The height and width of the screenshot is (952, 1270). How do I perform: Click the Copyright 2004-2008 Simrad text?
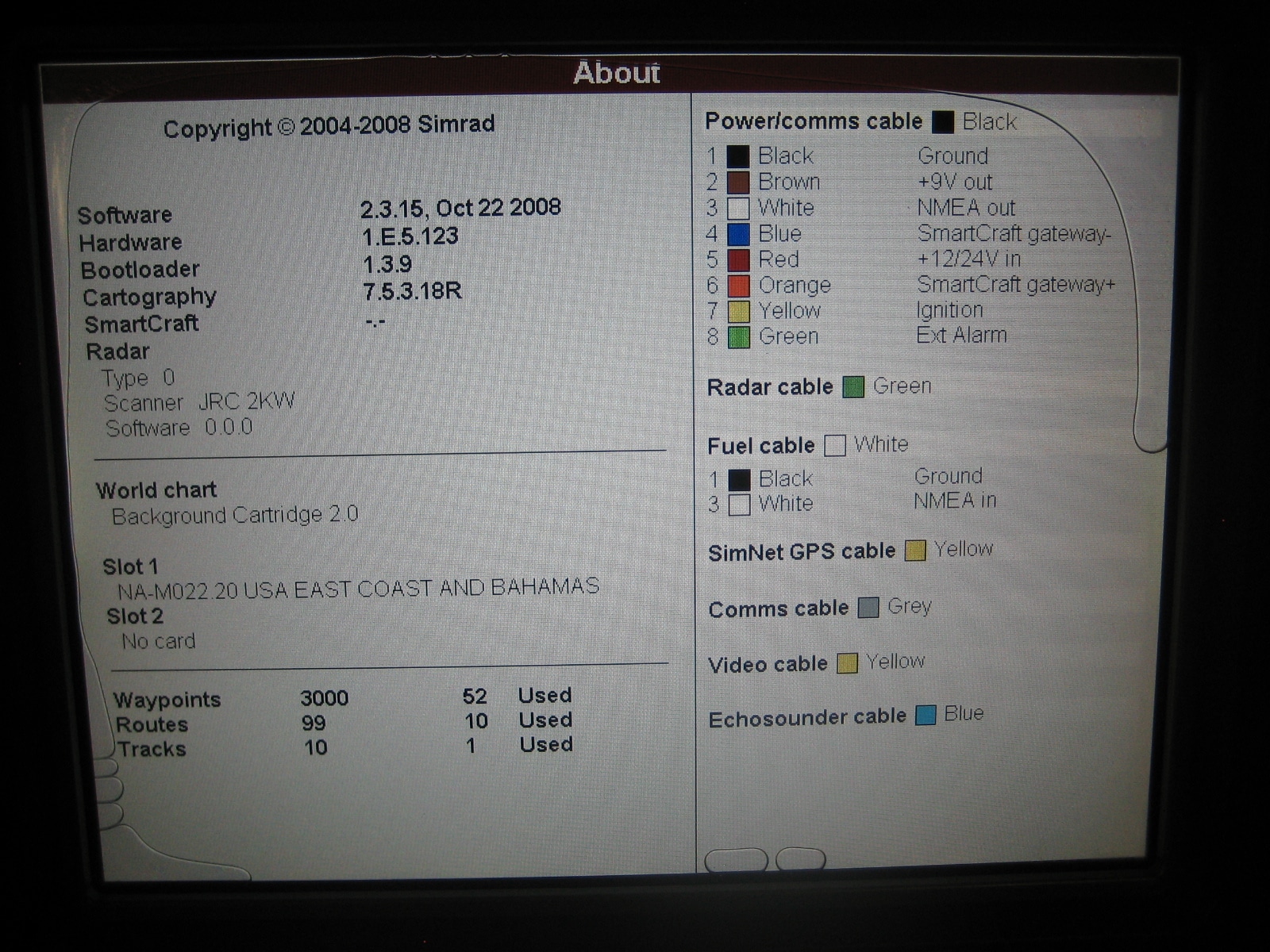pyautogui.click(x=329, y=126)
